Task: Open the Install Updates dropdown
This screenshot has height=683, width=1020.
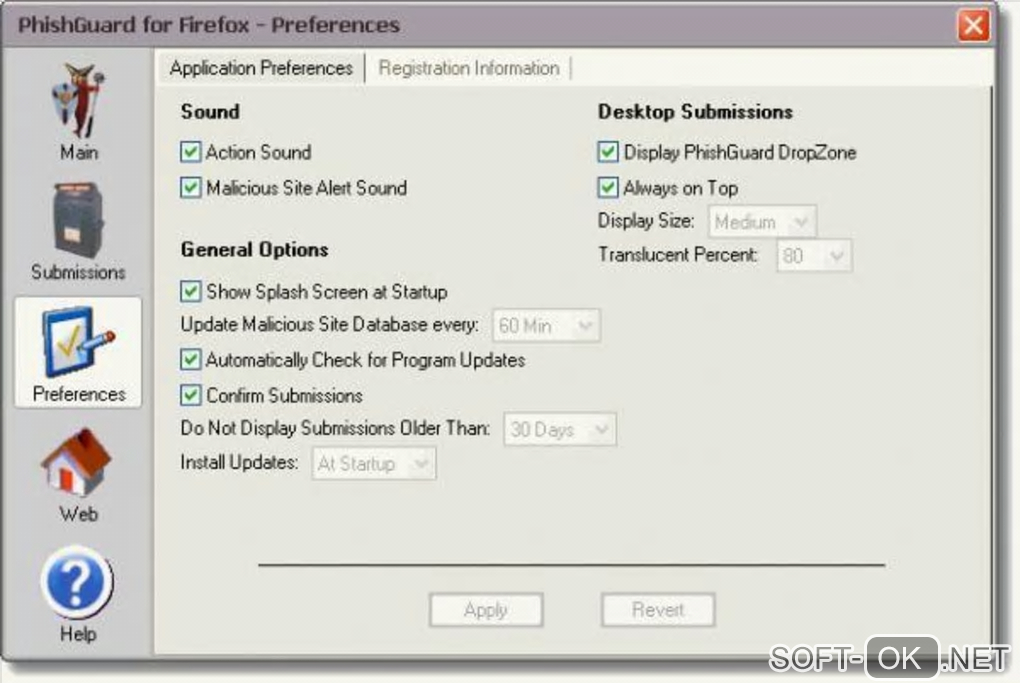Action: click(x=373, y=464)
